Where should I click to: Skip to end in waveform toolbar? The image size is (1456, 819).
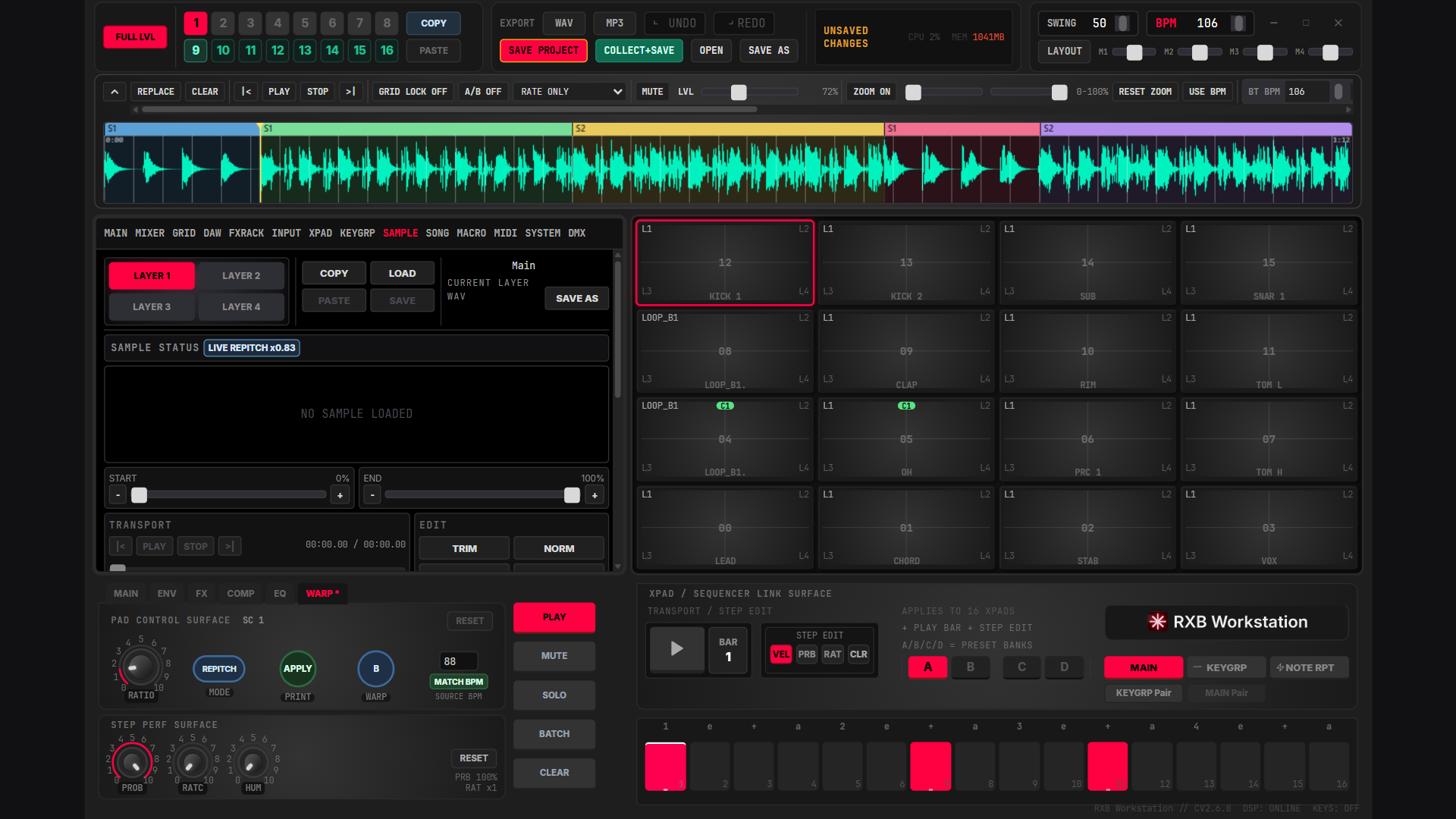pyautogui.click(x=350, y=92)
